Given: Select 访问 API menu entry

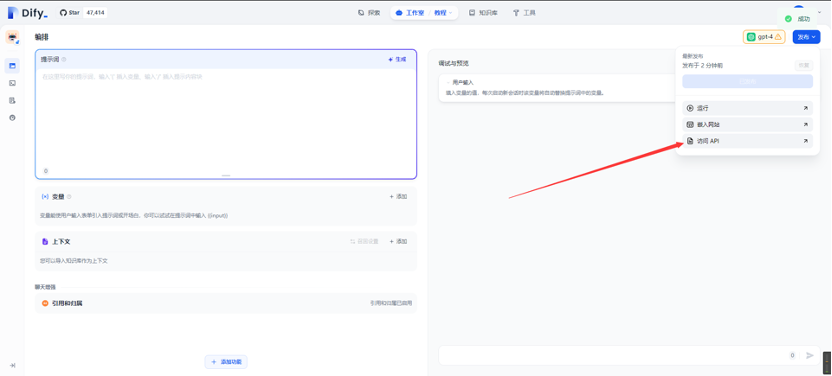Looking at the screenshot, I should pos(747,141).
